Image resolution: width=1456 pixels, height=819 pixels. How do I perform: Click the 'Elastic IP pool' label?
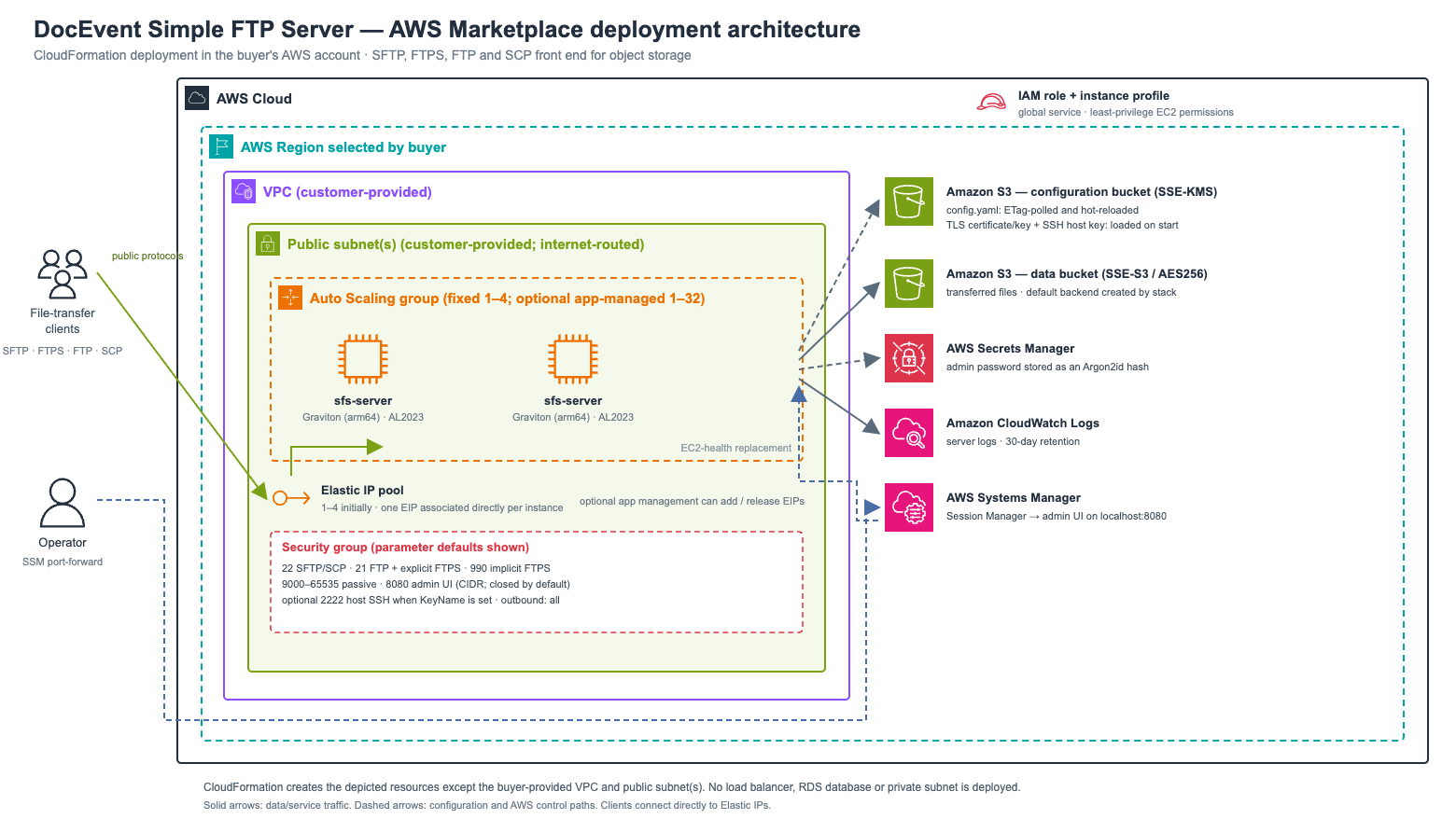(x=362, y=490)
